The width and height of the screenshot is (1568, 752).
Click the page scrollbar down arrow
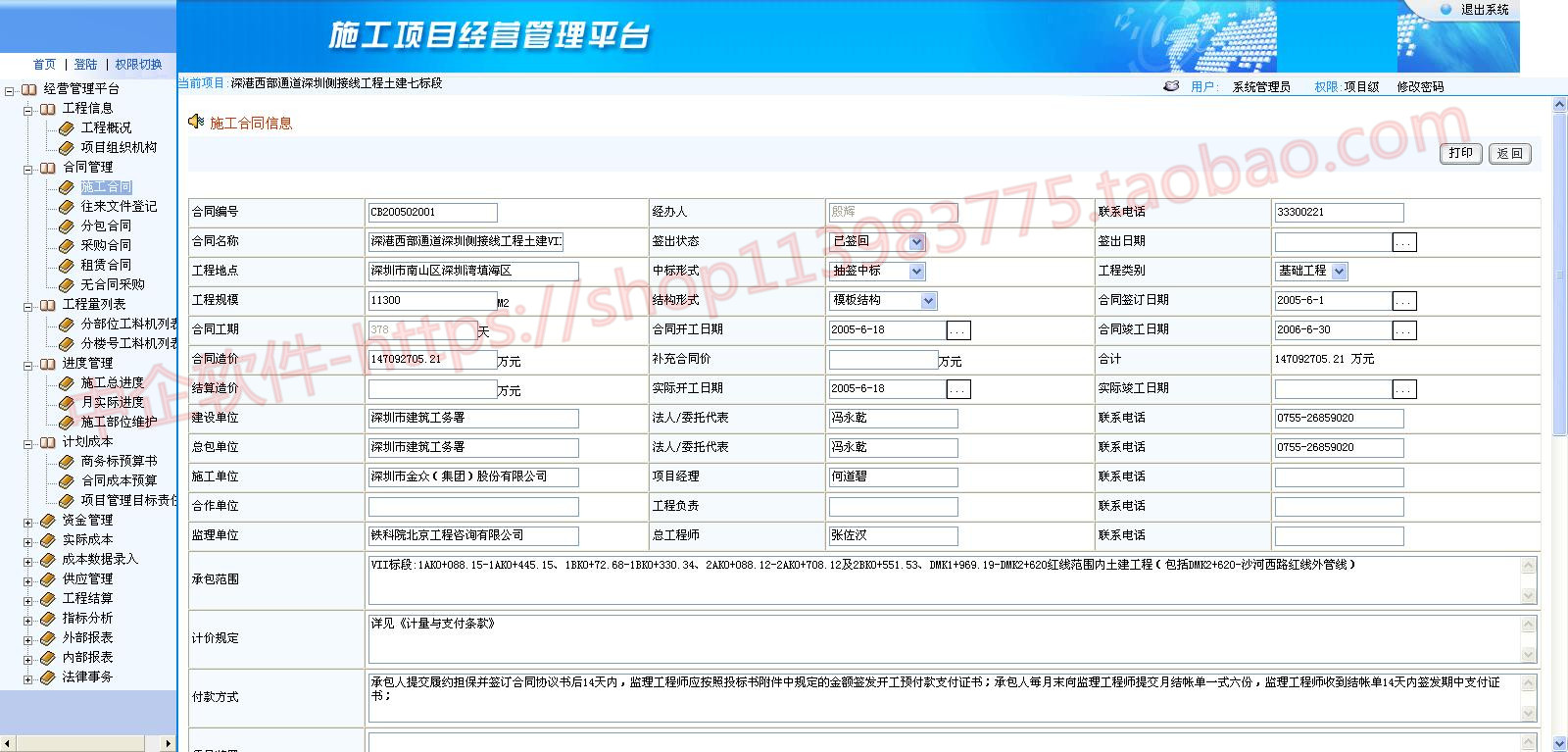(x=1559, y=745)
